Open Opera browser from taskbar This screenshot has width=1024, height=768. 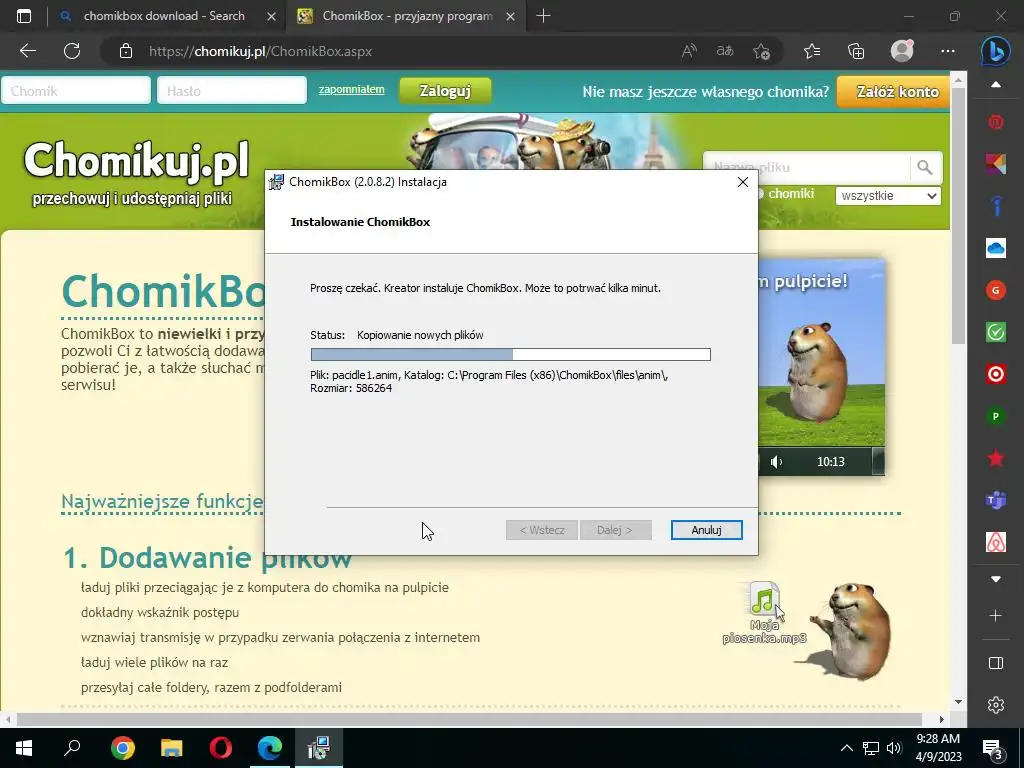point(221,748)
